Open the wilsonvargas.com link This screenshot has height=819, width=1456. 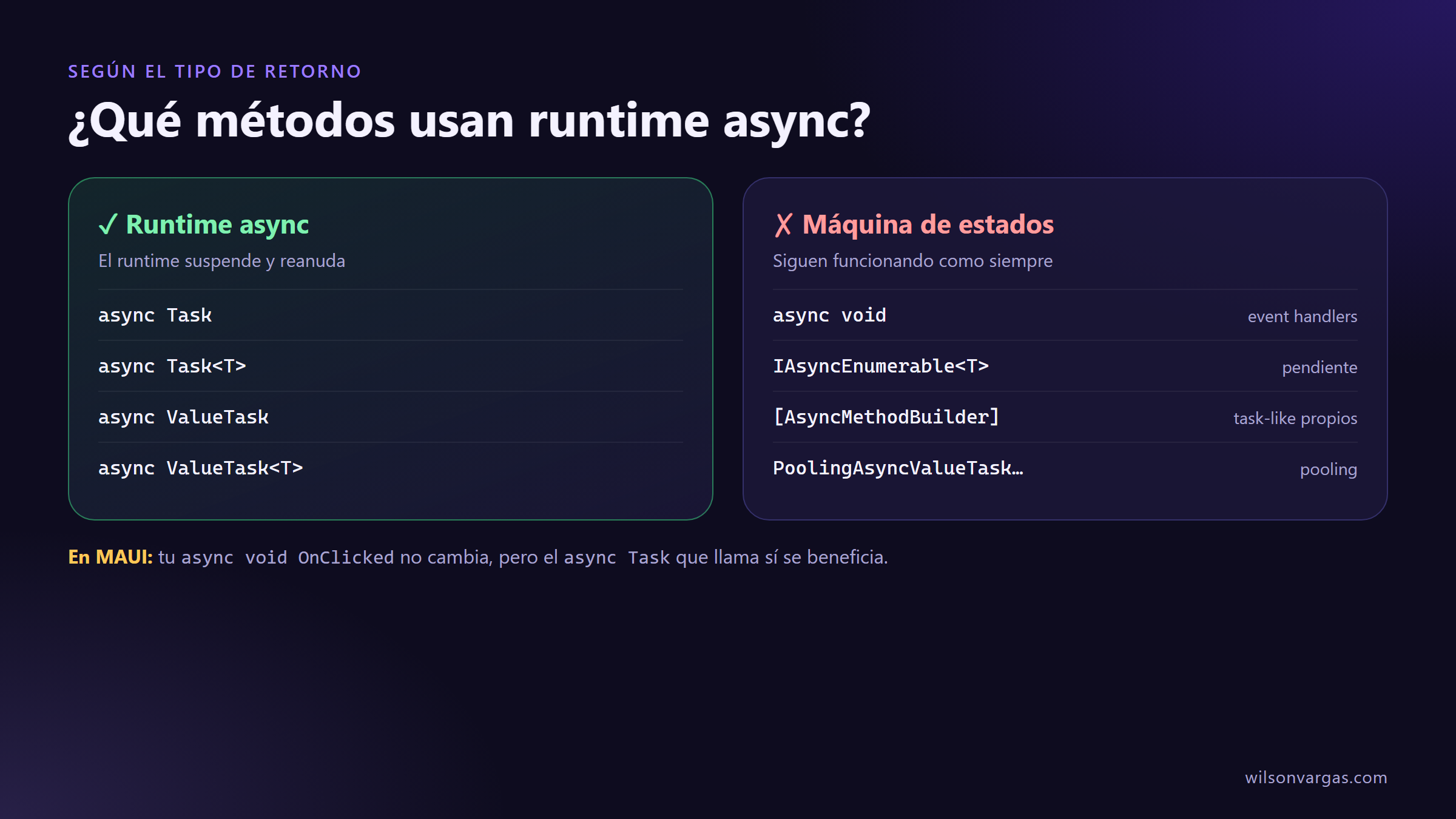pos(1316,778)
